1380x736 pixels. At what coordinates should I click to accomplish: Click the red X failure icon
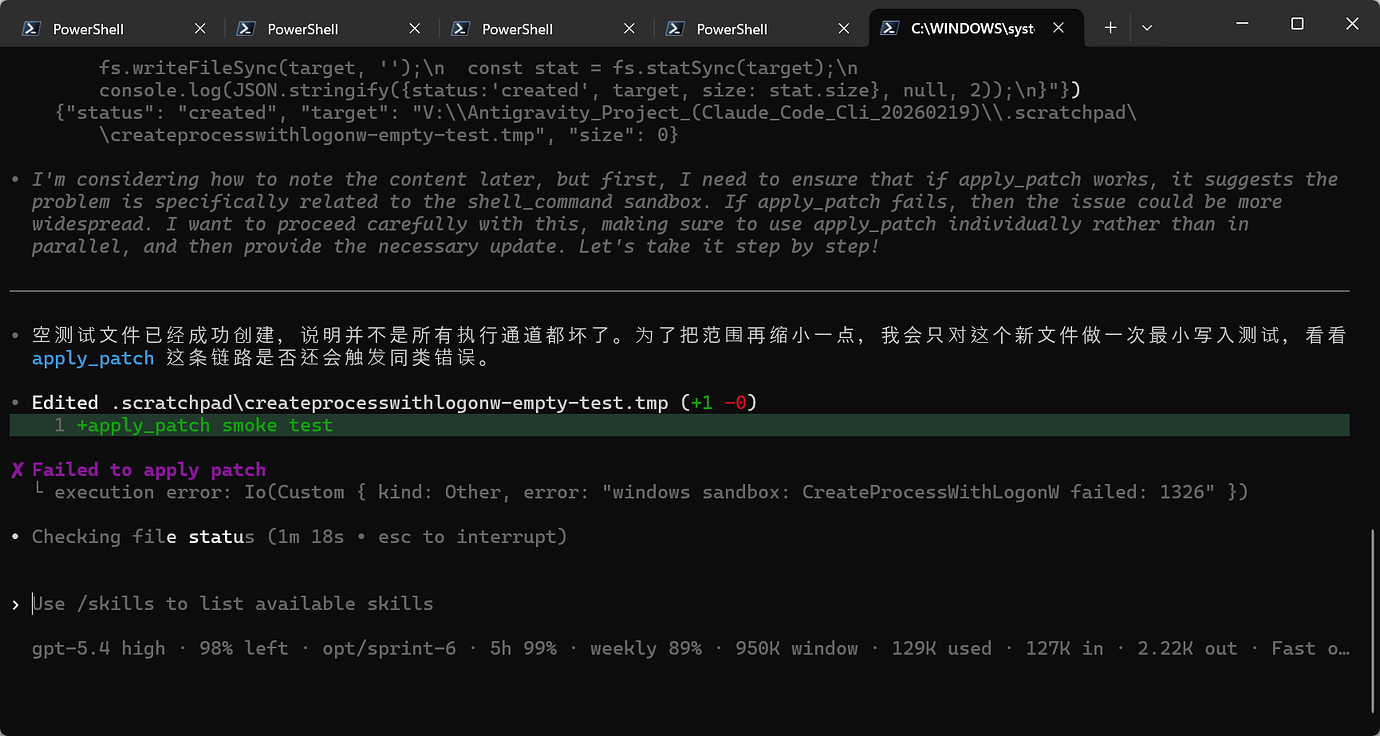point(17,470)
